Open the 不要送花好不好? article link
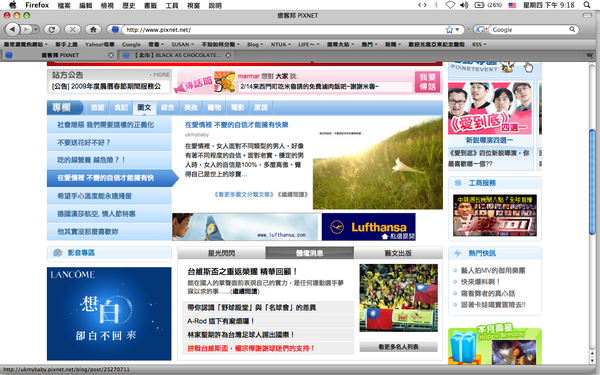This screenshot has height=375, width=600. click(84, 142)
